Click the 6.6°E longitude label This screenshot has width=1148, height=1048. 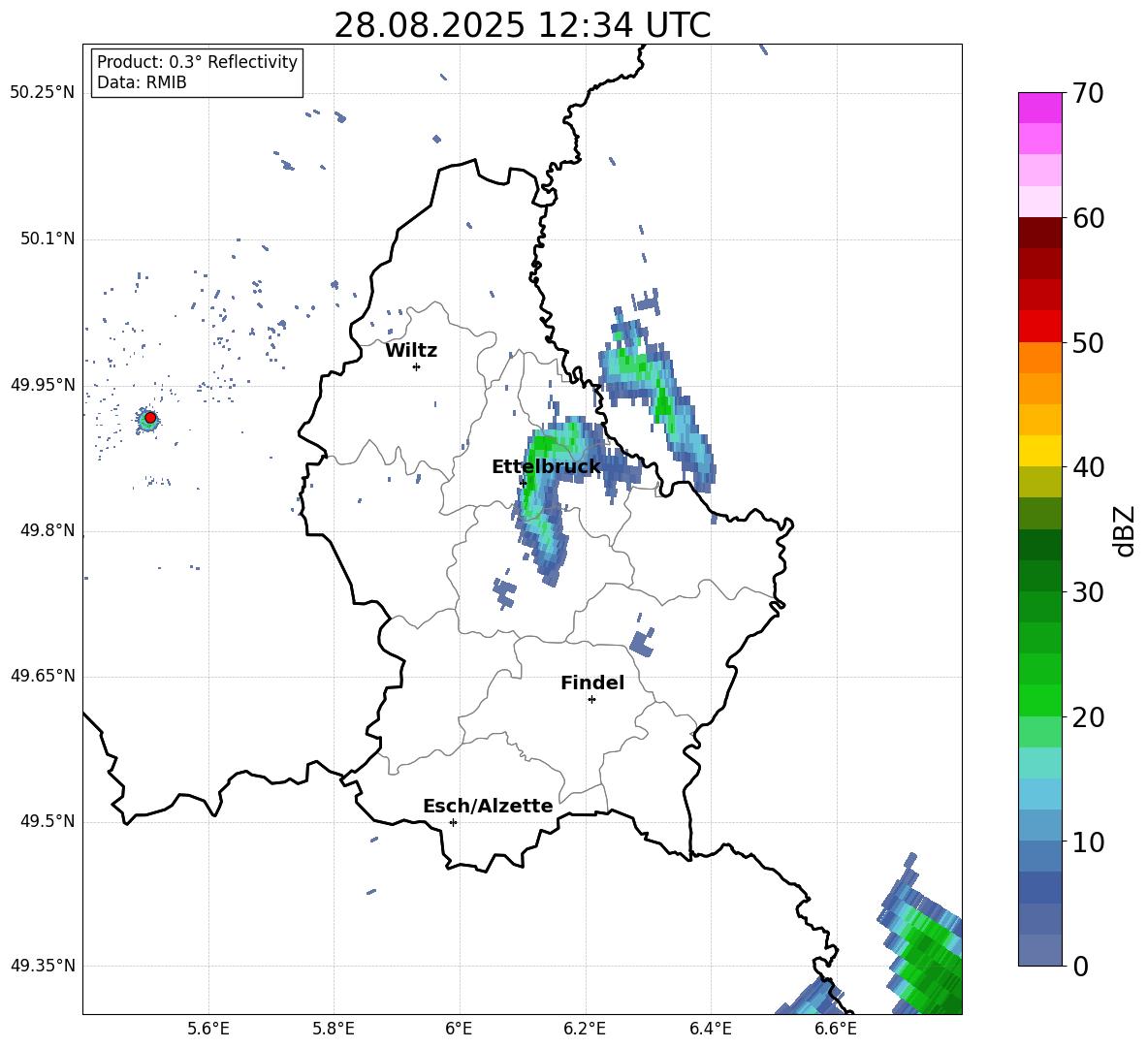coord(836,1029)
